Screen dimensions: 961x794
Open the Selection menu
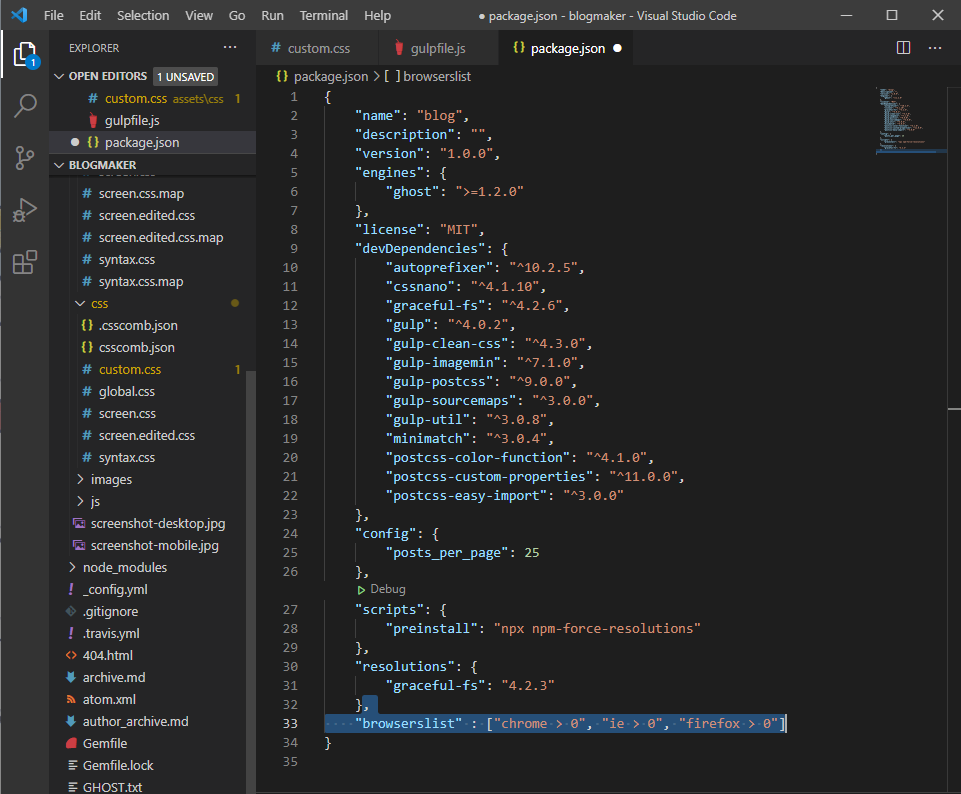tap(143, 15)
